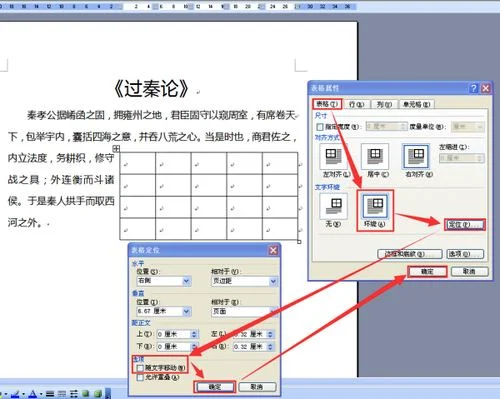The image size is (500, 399).
Task: Click the text line starting 秦孝公据崤函之固
Action: click(161, 115)
